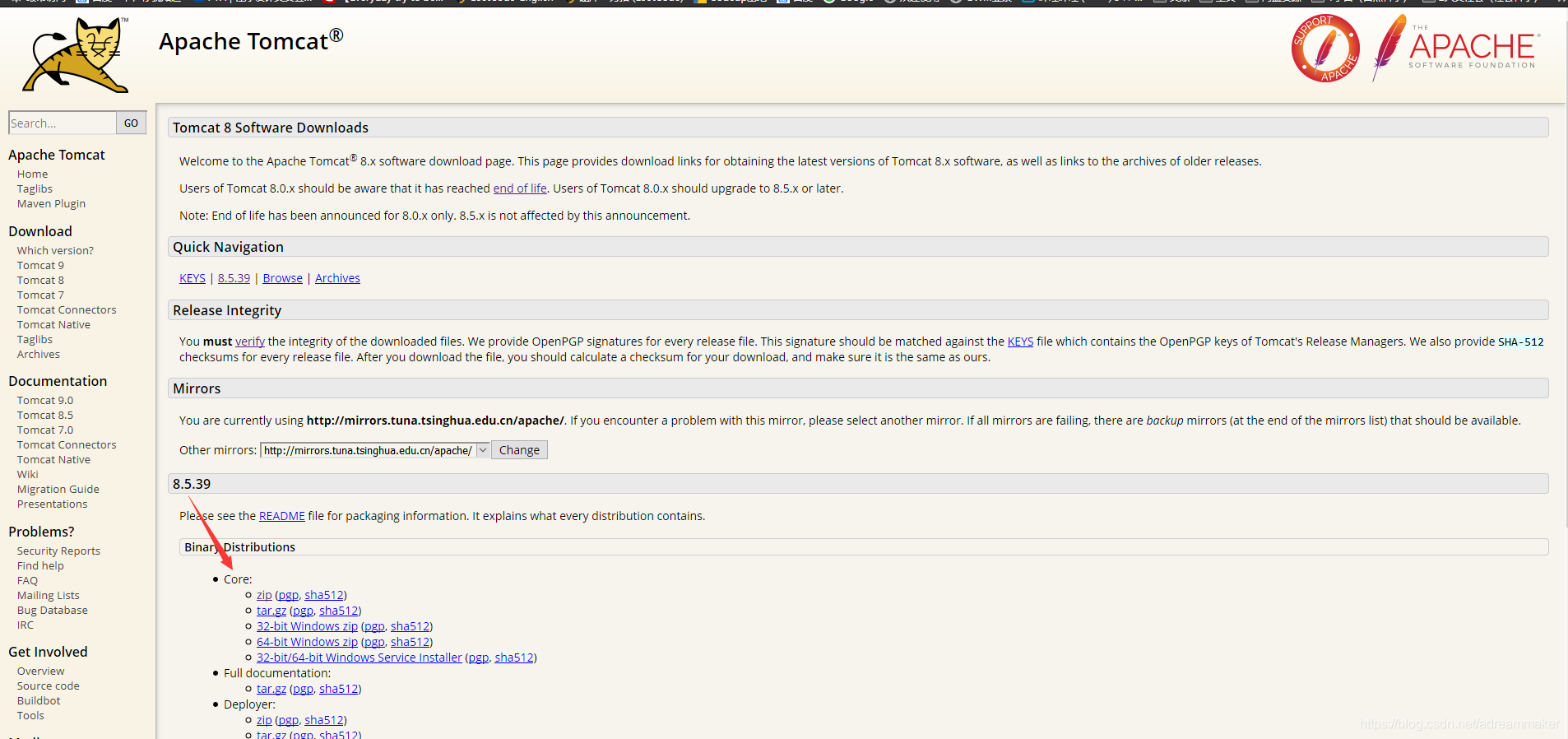Image resolution: width=1568 pixels, height=739 pixels.
Task: Download the 64-bit Windows zip
Action: [307, 642]
